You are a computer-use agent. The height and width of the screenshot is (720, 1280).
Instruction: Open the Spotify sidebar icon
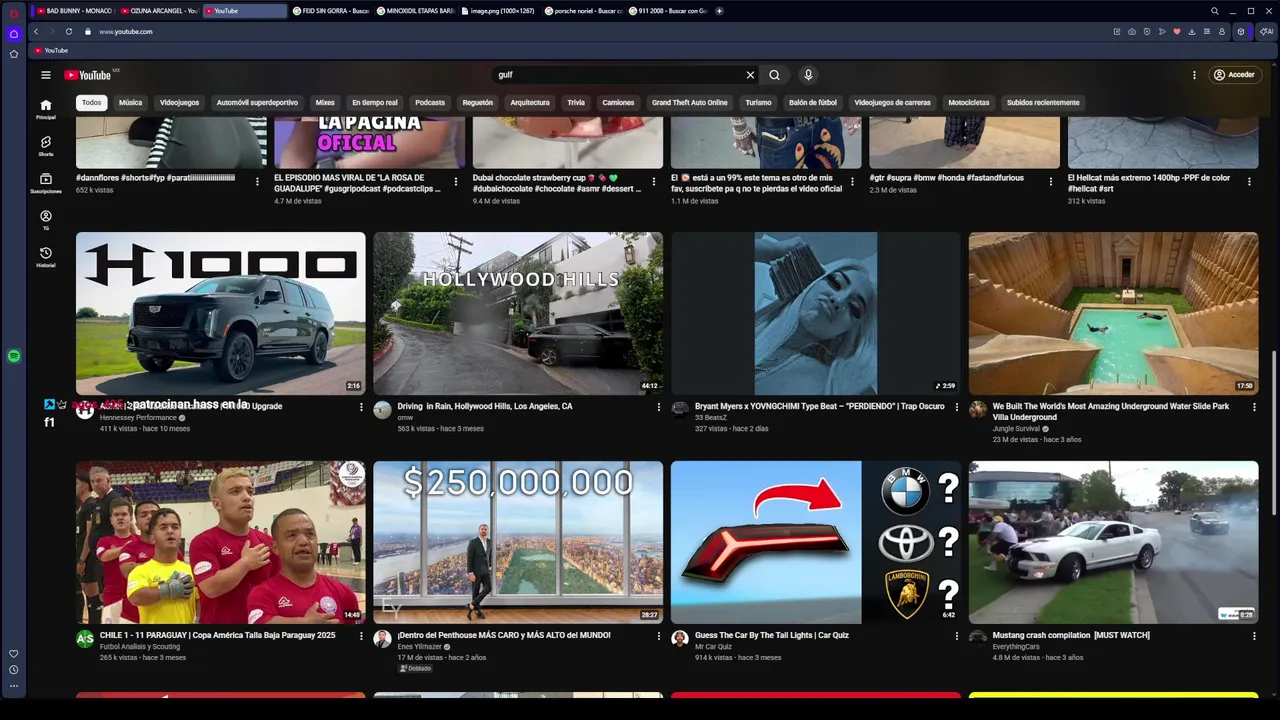pyautogui.click(x=14, y=356)
